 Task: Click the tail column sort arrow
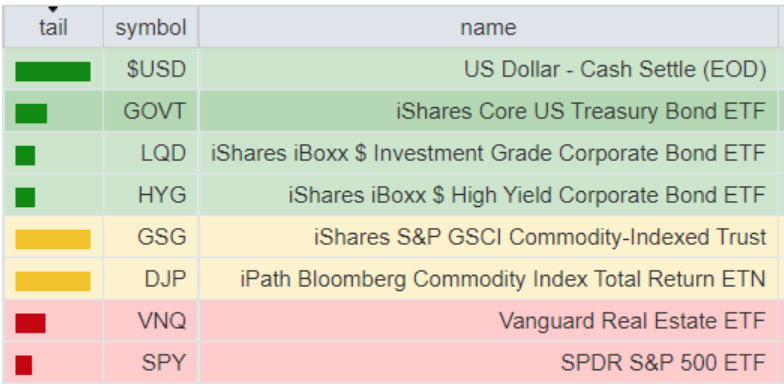[53, 10]
